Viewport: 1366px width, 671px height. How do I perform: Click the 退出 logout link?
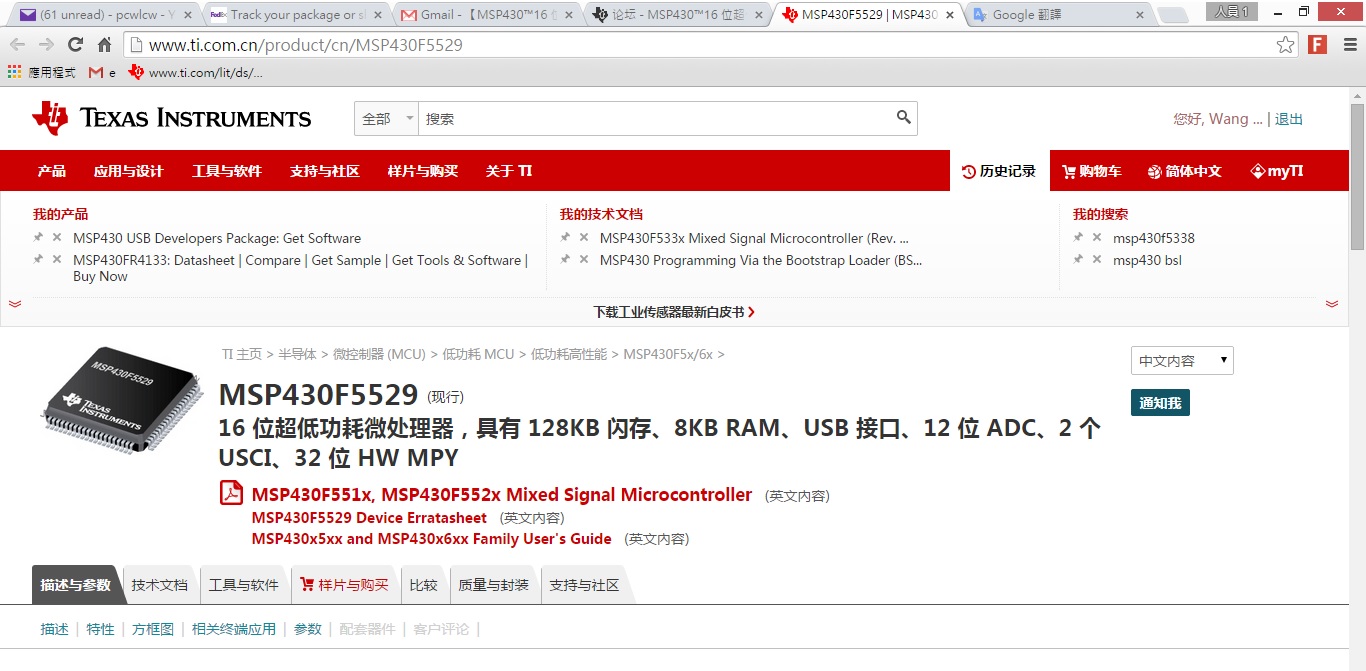[x=1289, y=119]
